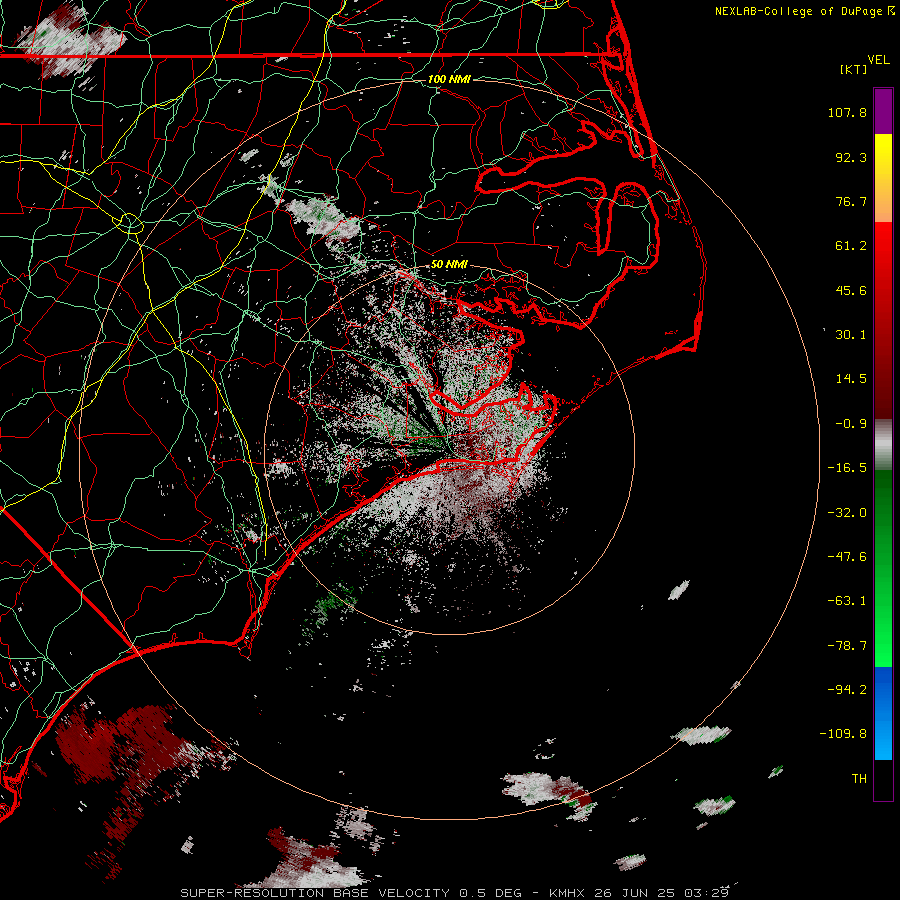Click the TH threshold label
900x900 pixels.
pyautogui.click(x=859, y=779)
